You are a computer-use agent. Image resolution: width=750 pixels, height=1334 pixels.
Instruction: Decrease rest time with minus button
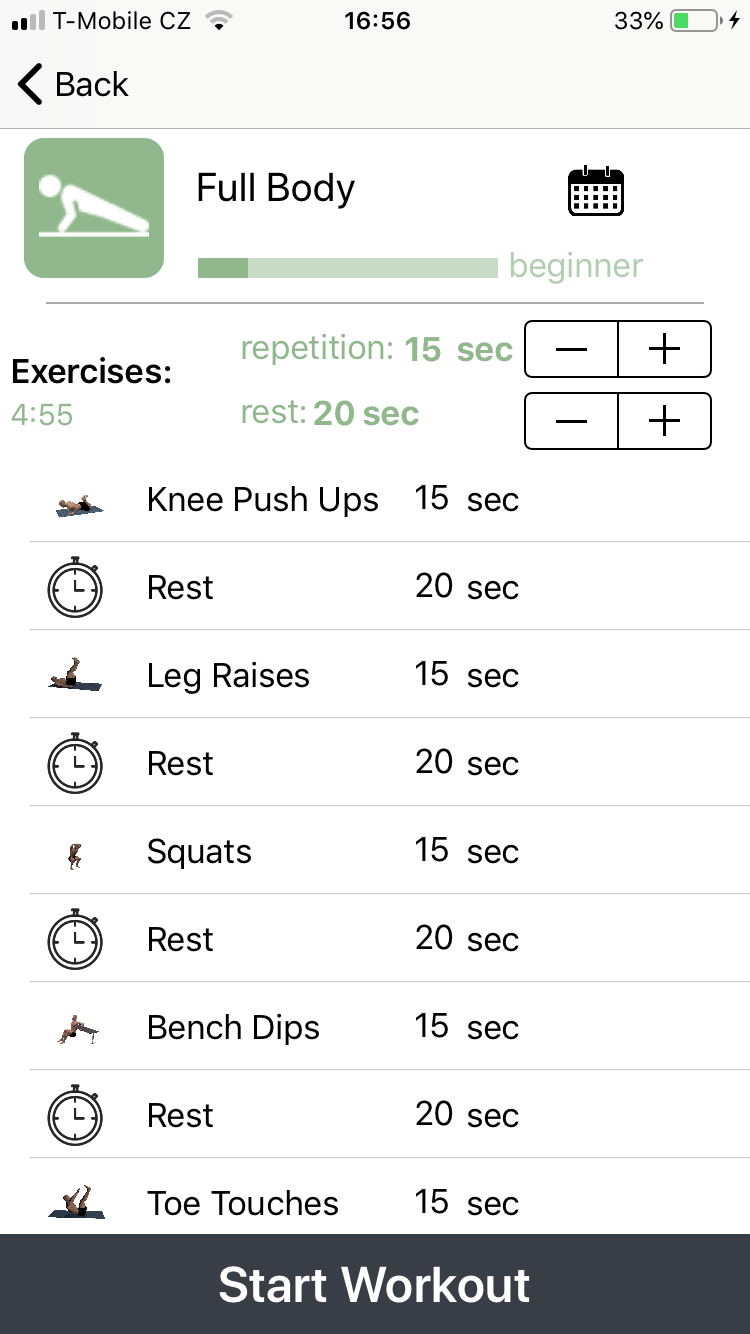(x=571, y=421)
